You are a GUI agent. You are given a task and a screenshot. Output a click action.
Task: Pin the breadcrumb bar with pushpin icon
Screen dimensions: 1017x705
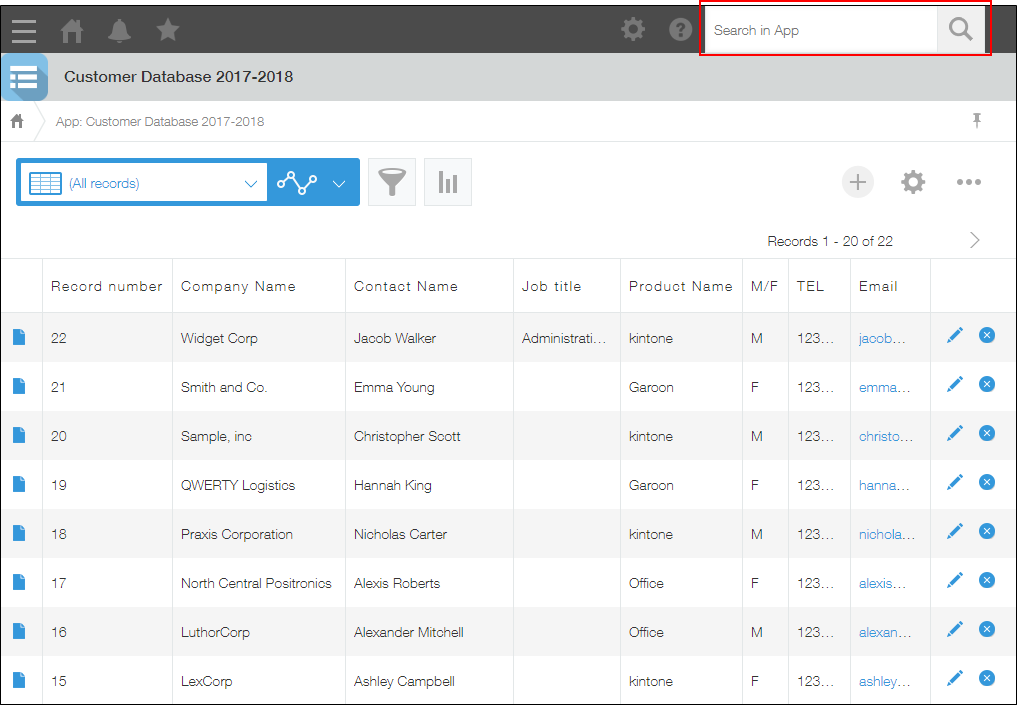pyautogui.click(x=977, y=121)
